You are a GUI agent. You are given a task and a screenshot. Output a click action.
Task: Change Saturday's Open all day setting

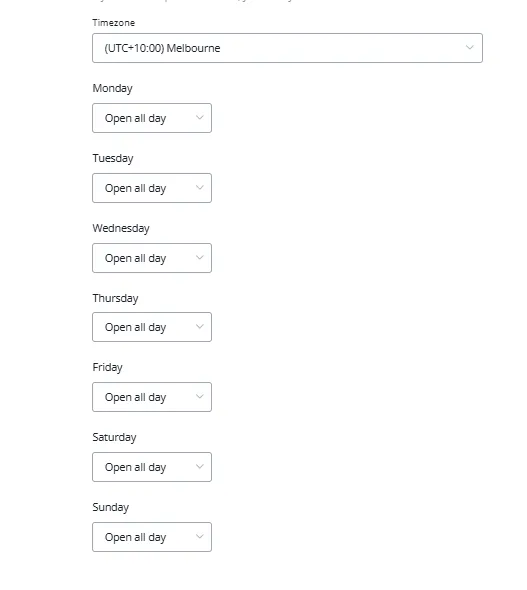pos(152,467)
